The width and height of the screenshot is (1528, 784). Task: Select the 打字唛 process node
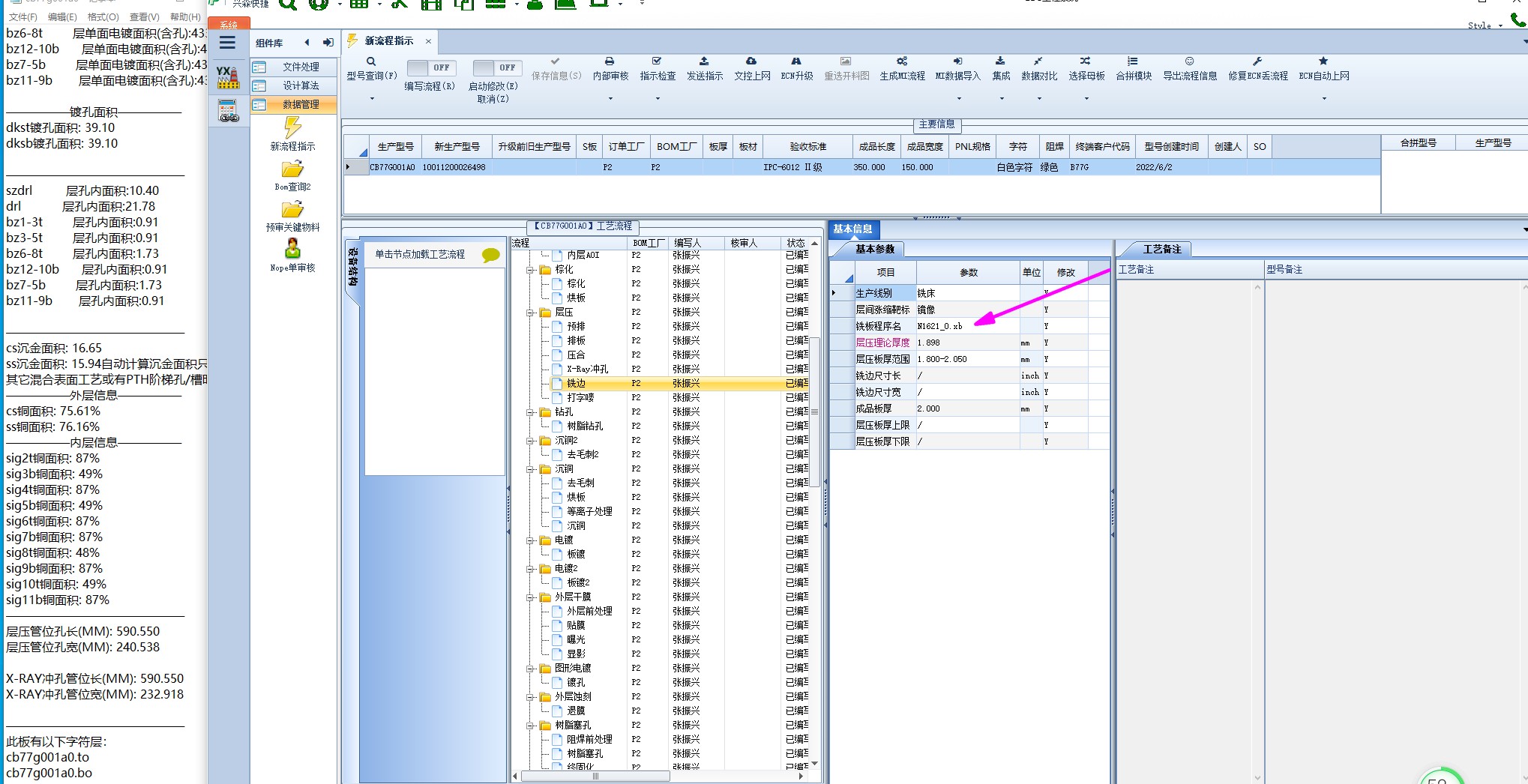click(x=580, y=398)
